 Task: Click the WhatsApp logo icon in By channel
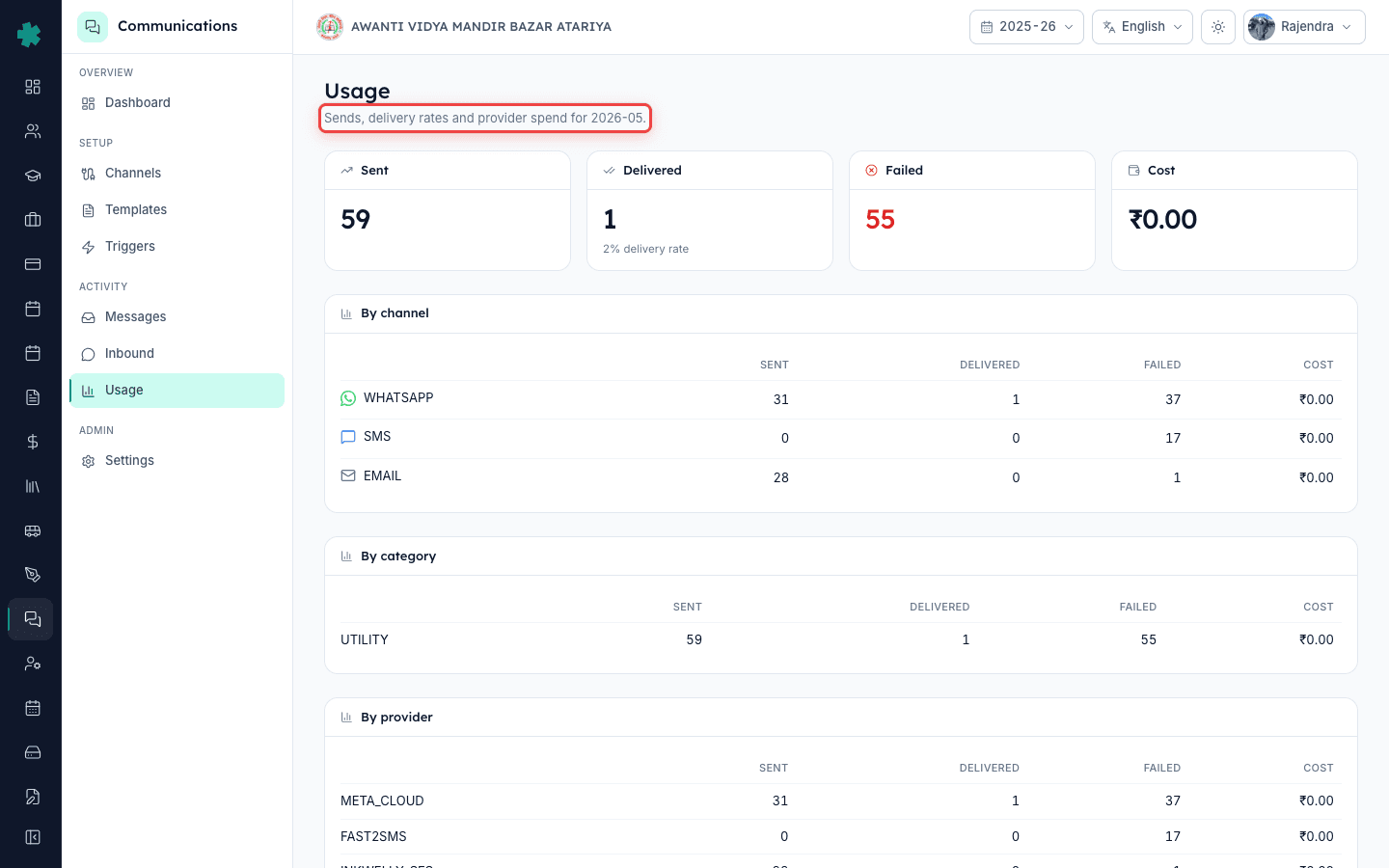(348, 398)
